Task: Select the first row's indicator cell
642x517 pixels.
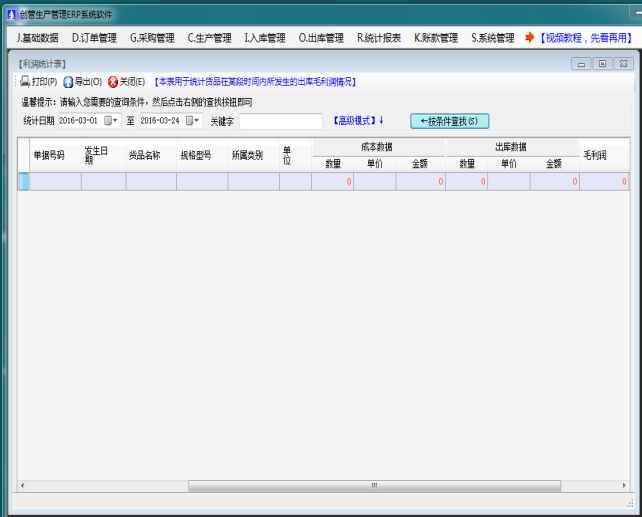Action: pos(23,181)
